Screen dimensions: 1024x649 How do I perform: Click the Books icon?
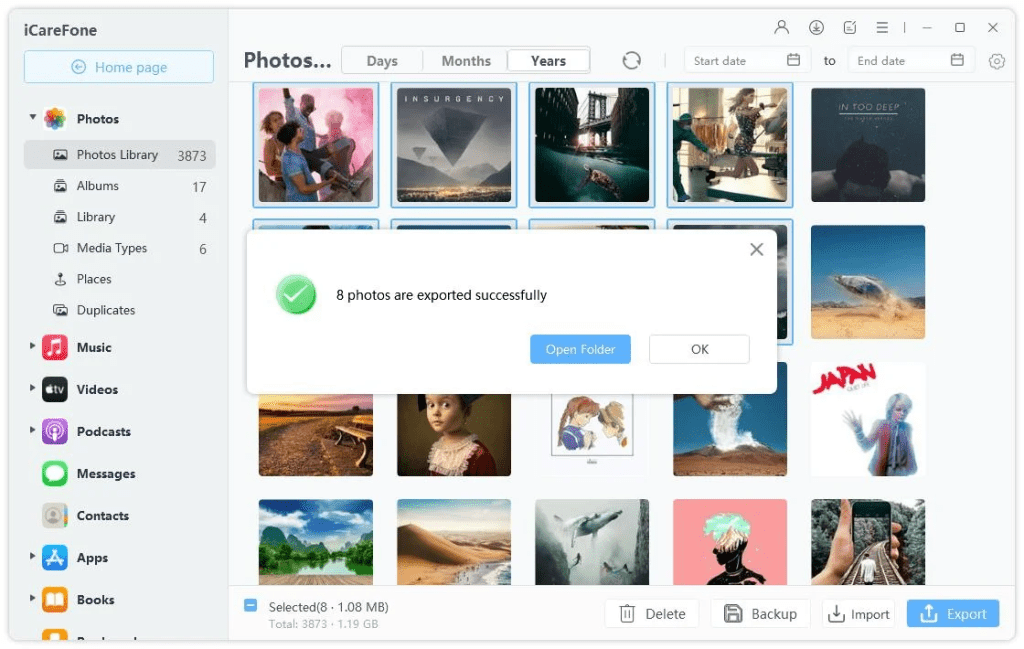55,599
